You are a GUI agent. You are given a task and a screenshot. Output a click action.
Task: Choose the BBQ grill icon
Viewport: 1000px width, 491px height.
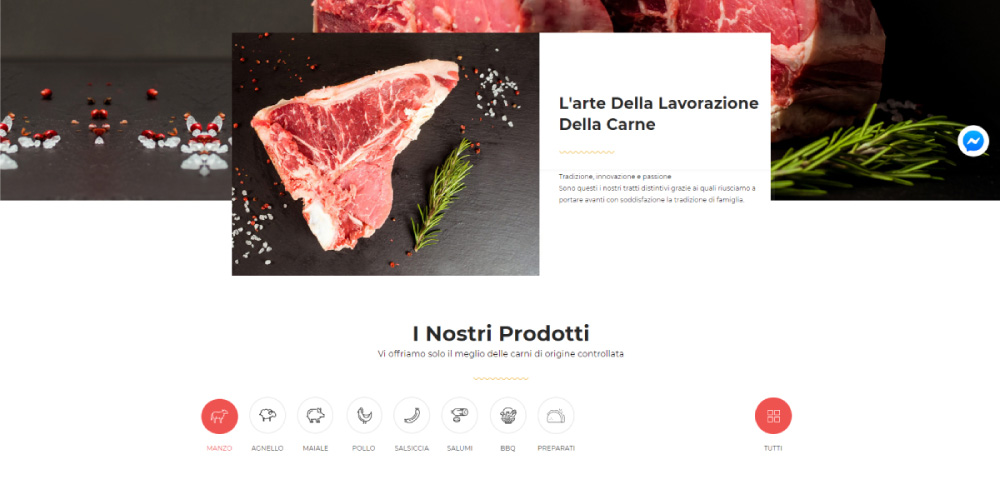[x=508, y=415]
